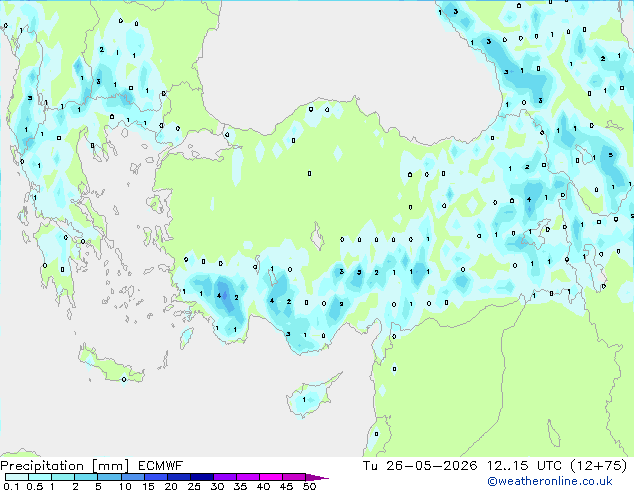The image size is (634, 490).
Task: Select the 45–50 mm legend color swatch
Action: [294, 477]
